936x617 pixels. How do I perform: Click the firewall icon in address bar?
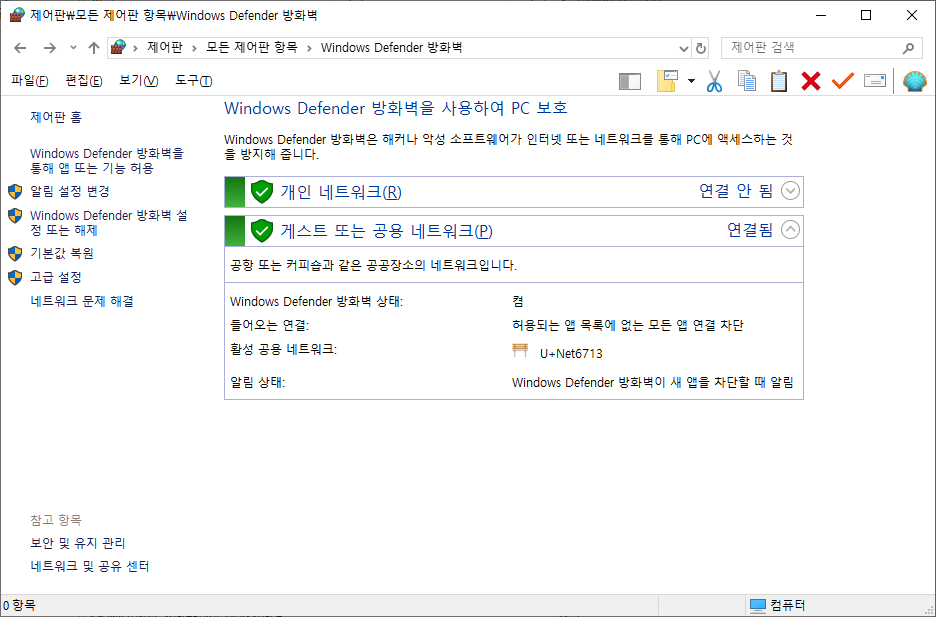coord(119,47)
